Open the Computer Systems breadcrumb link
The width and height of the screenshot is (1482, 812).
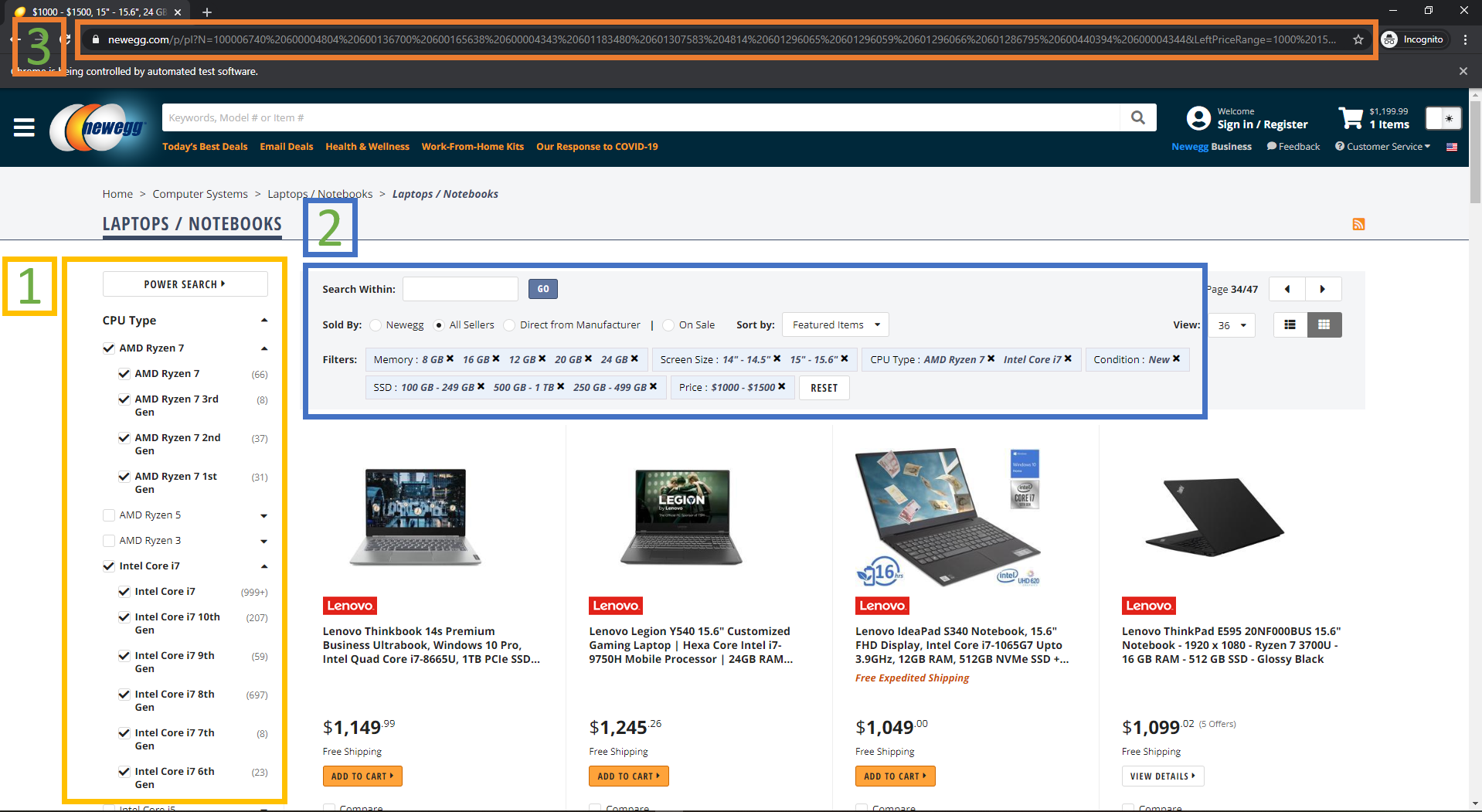[200, 194]
